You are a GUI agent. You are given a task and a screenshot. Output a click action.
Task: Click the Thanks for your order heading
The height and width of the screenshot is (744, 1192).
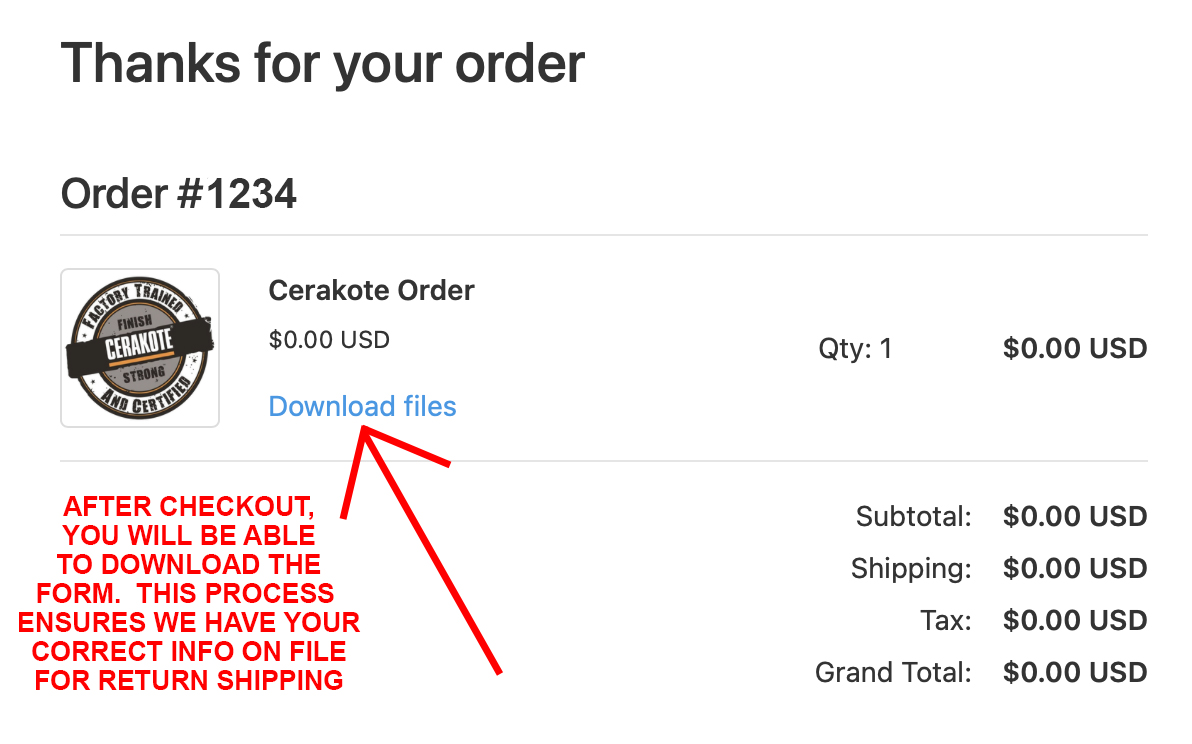323,62
